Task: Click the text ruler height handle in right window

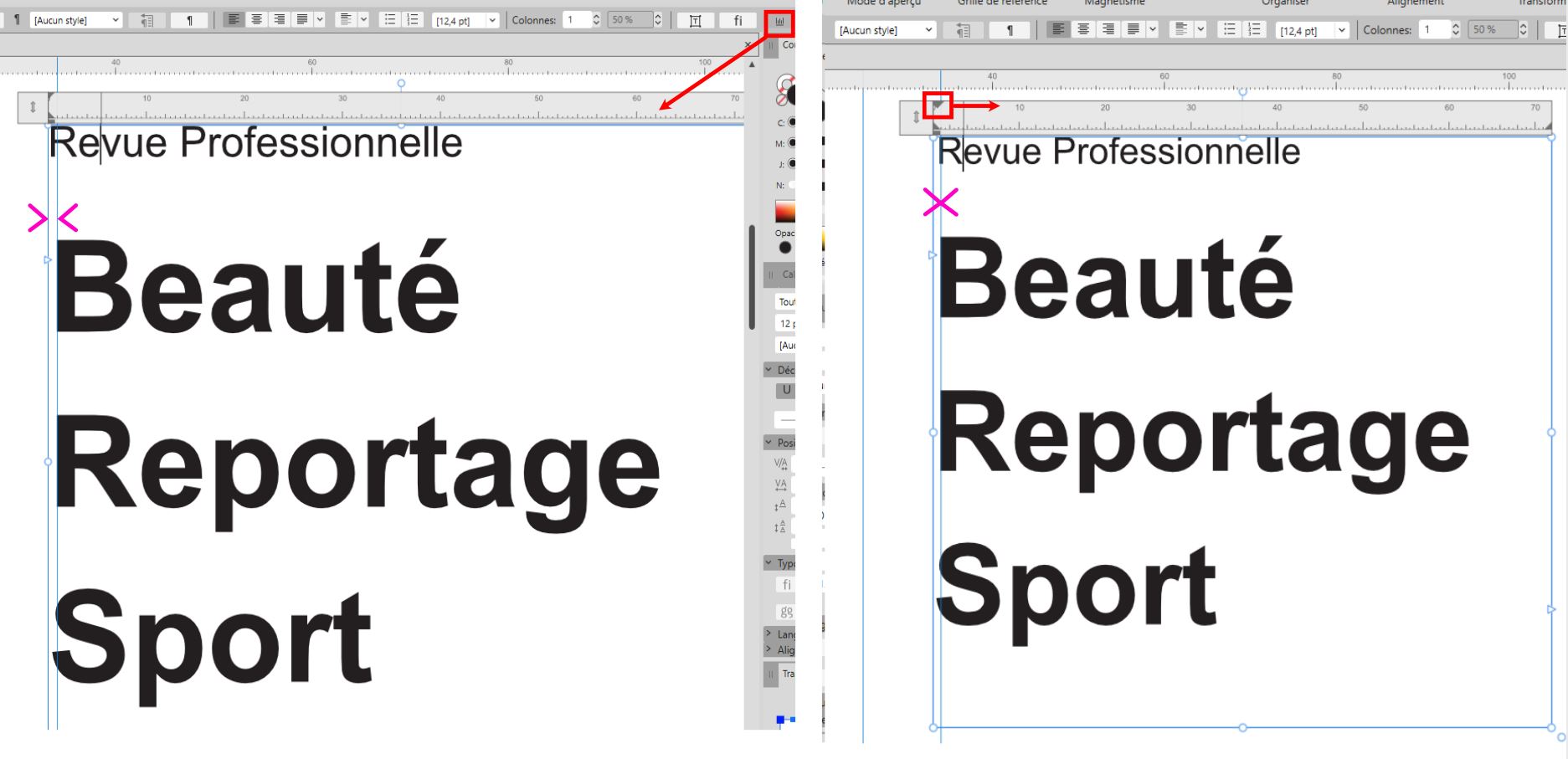Action: [917, 117]
